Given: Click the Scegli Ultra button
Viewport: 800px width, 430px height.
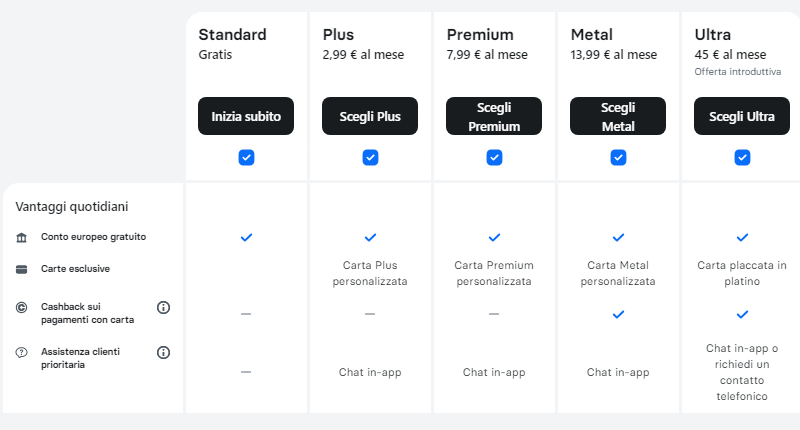Looking at the screenshot, I should pos(742,116).
